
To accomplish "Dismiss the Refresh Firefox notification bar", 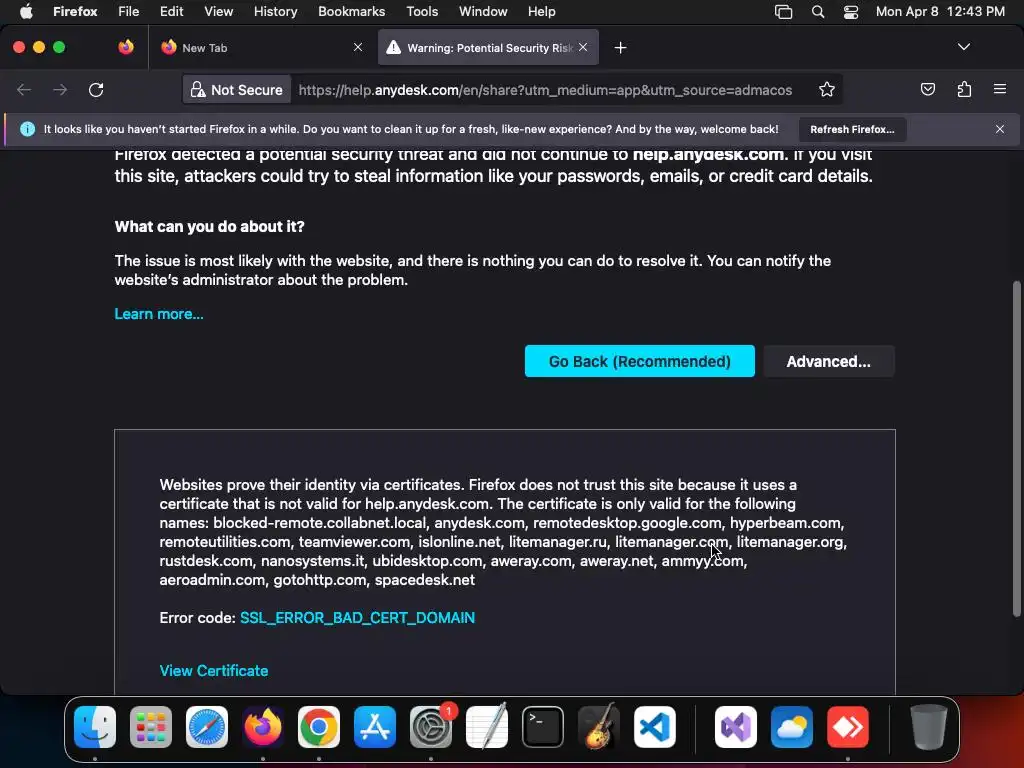I will [x=1000, y=129].
